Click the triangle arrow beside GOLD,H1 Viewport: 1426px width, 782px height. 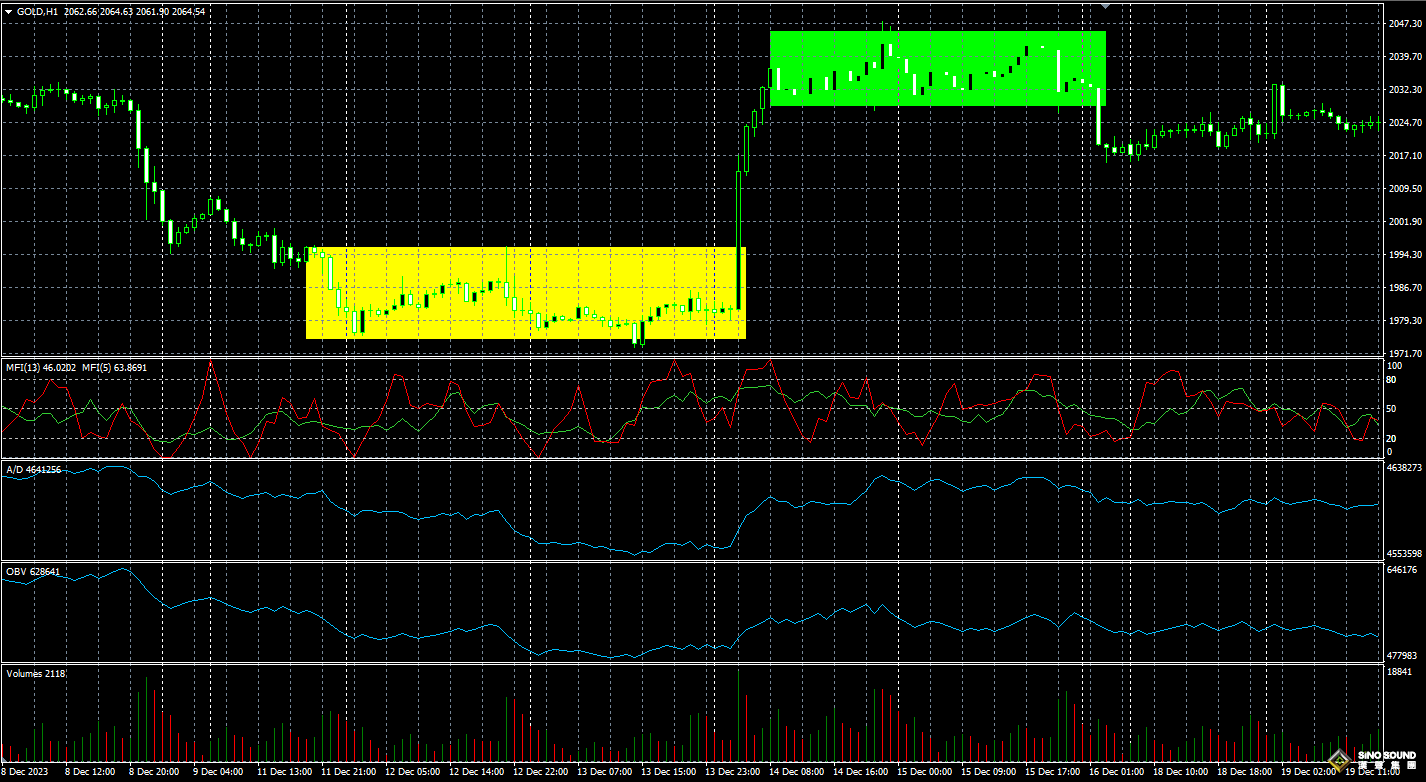point(8,11)
